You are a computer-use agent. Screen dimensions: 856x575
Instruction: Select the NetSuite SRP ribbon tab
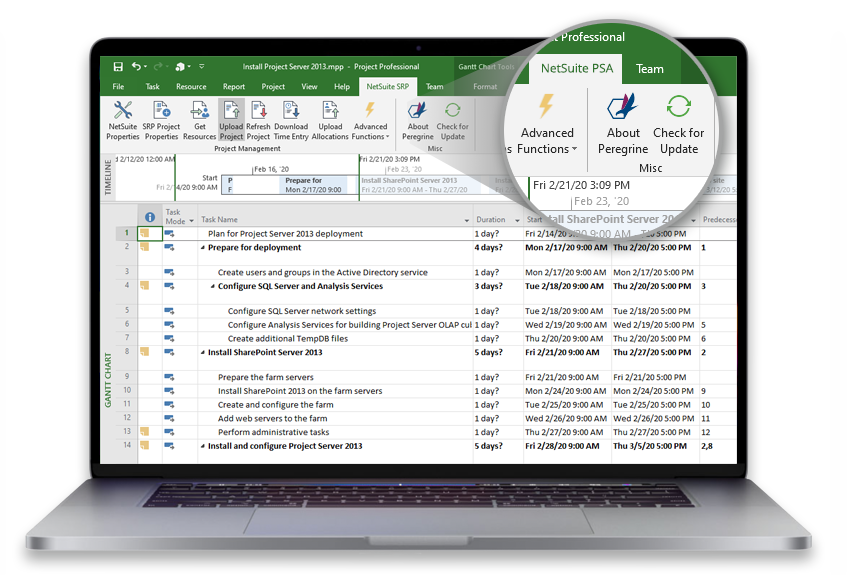(388, 86)
